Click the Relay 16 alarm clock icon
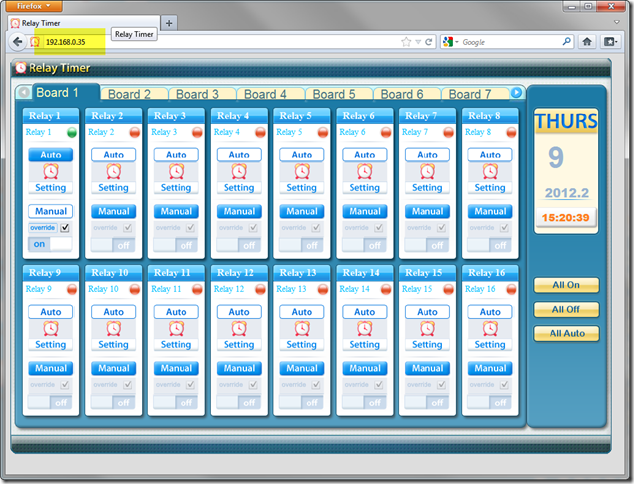Viewport: 634px width, 484px height. [490, 328]
